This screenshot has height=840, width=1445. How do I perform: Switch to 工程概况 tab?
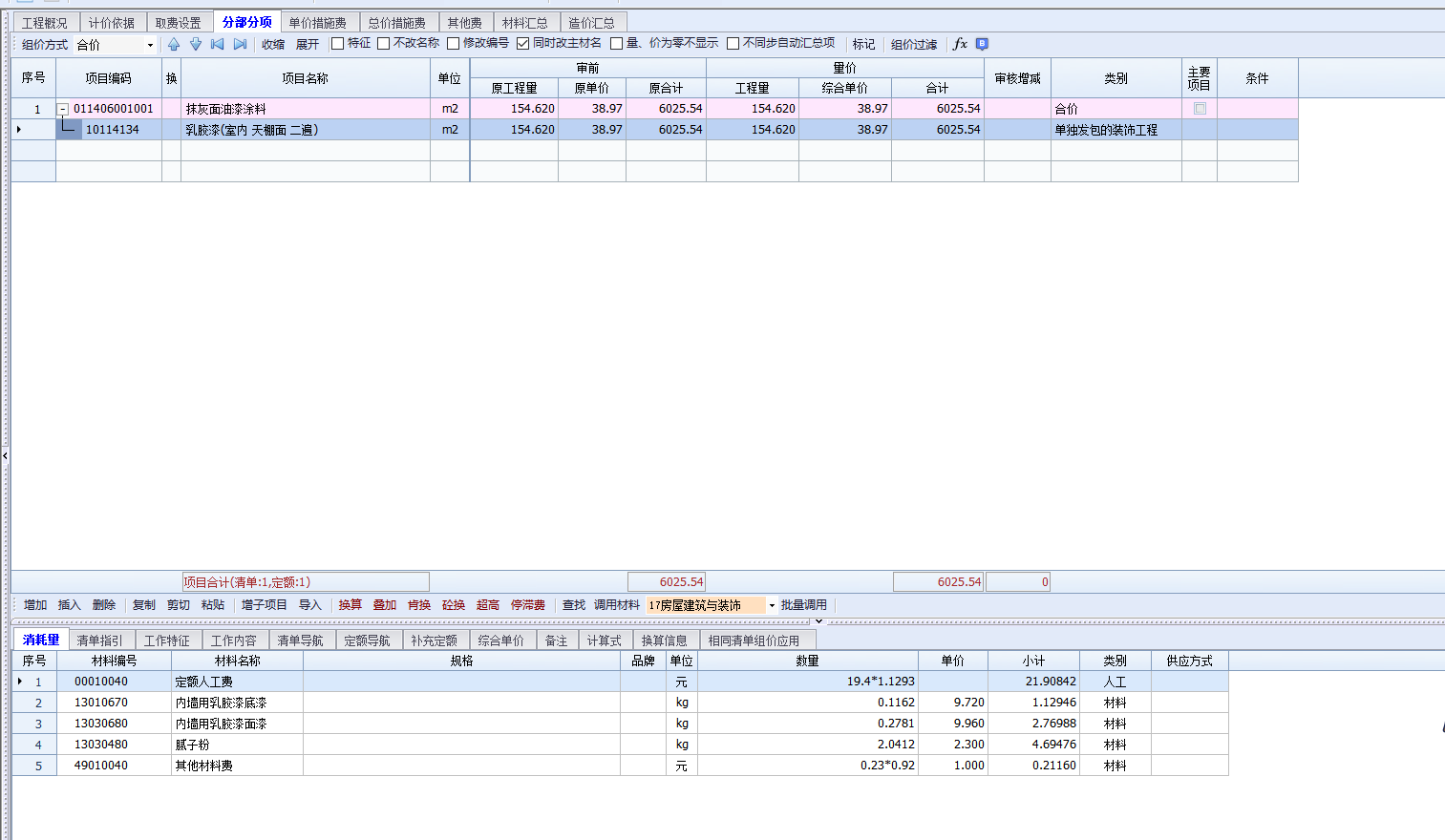[x=45, y=23]
